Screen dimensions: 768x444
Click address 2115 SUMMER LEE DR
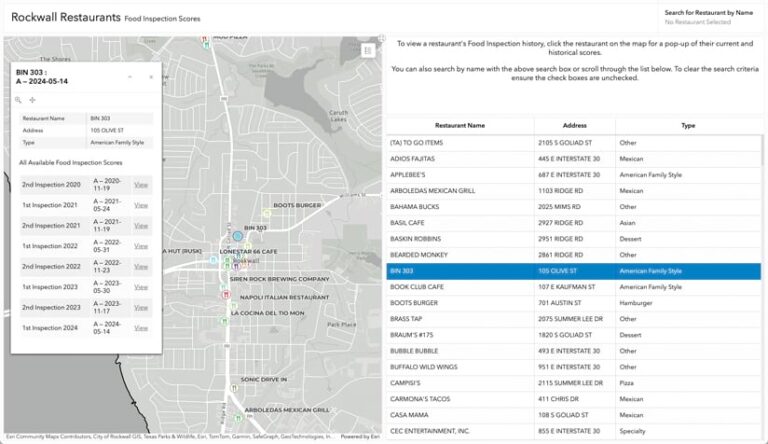coord(570,383)
